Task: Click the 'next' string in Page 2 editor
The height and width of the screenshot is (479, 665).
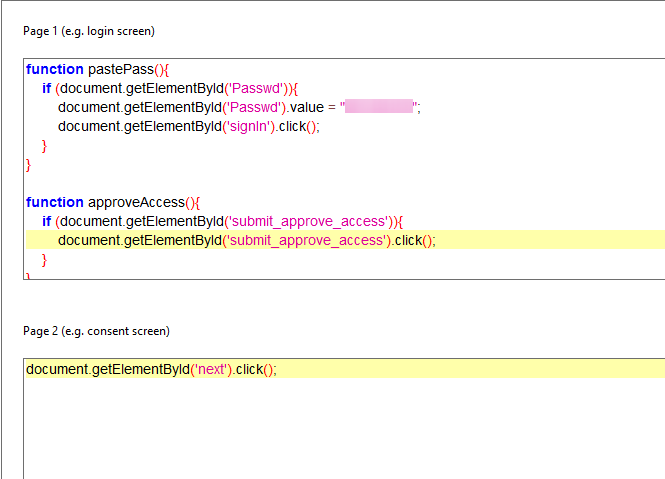Action: click(212, 369)
